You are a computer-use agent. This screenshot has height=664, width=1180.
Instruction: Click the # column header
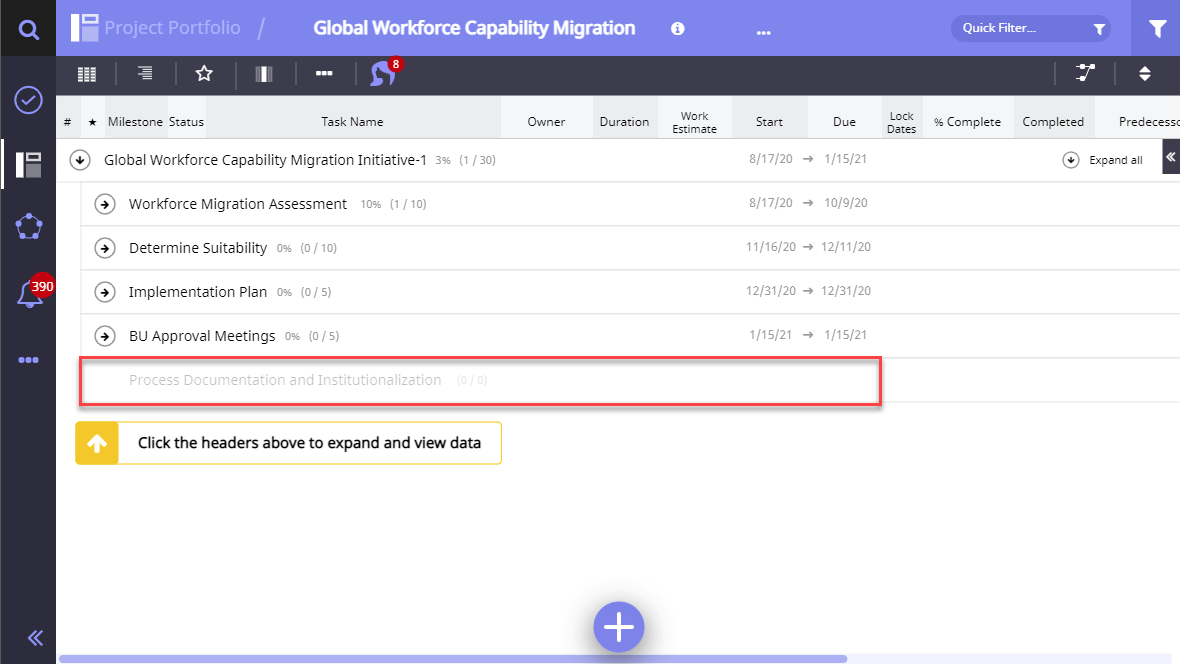(x=68, y=122)
